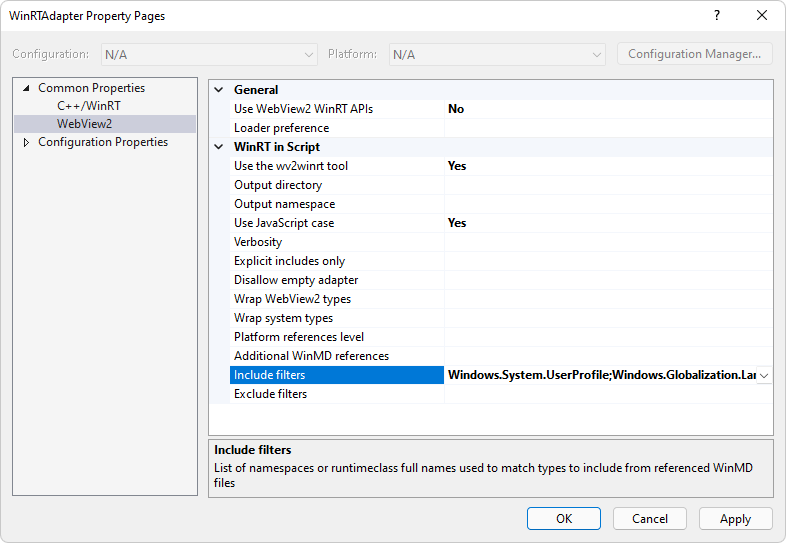
Task: Click the Verbosity value field
Action: pos(608,242)
